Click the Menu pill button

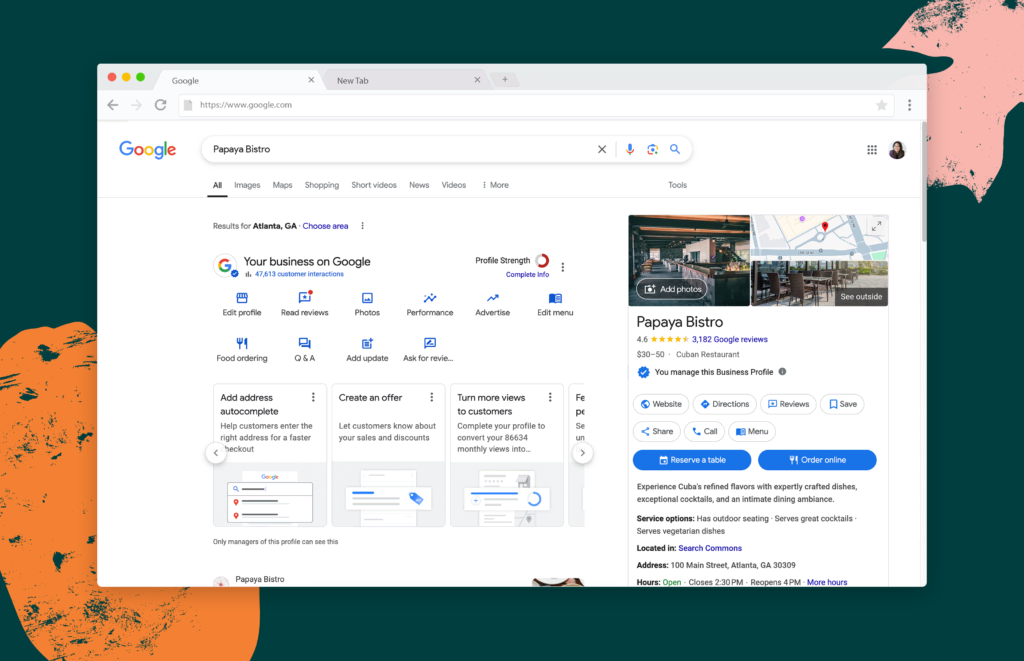(752, 432)
